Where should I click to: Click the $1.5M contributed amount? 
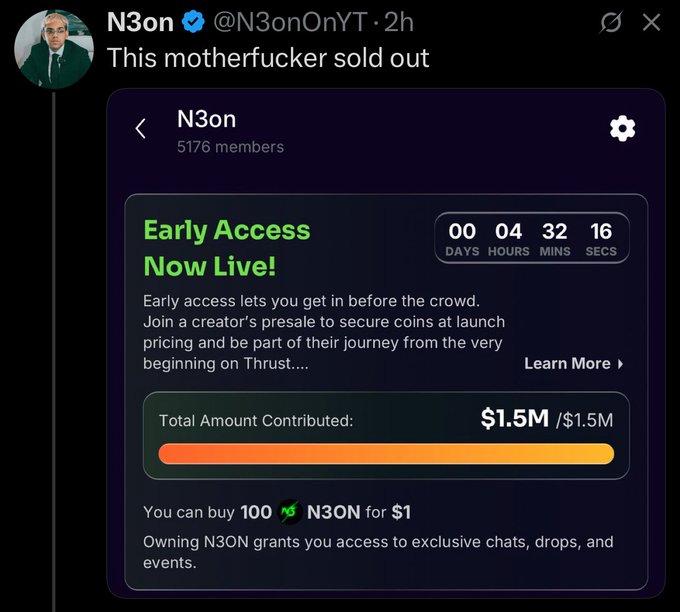515,419
